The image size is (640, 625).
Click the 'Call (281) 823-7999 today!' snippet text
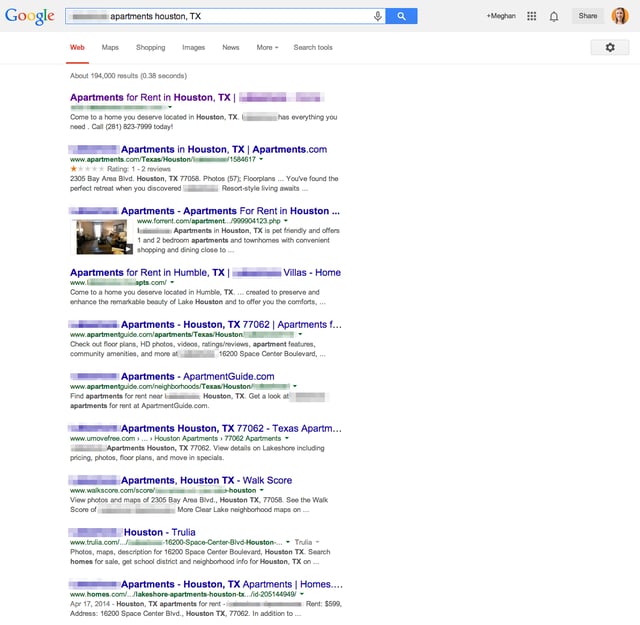click(132, 127)
